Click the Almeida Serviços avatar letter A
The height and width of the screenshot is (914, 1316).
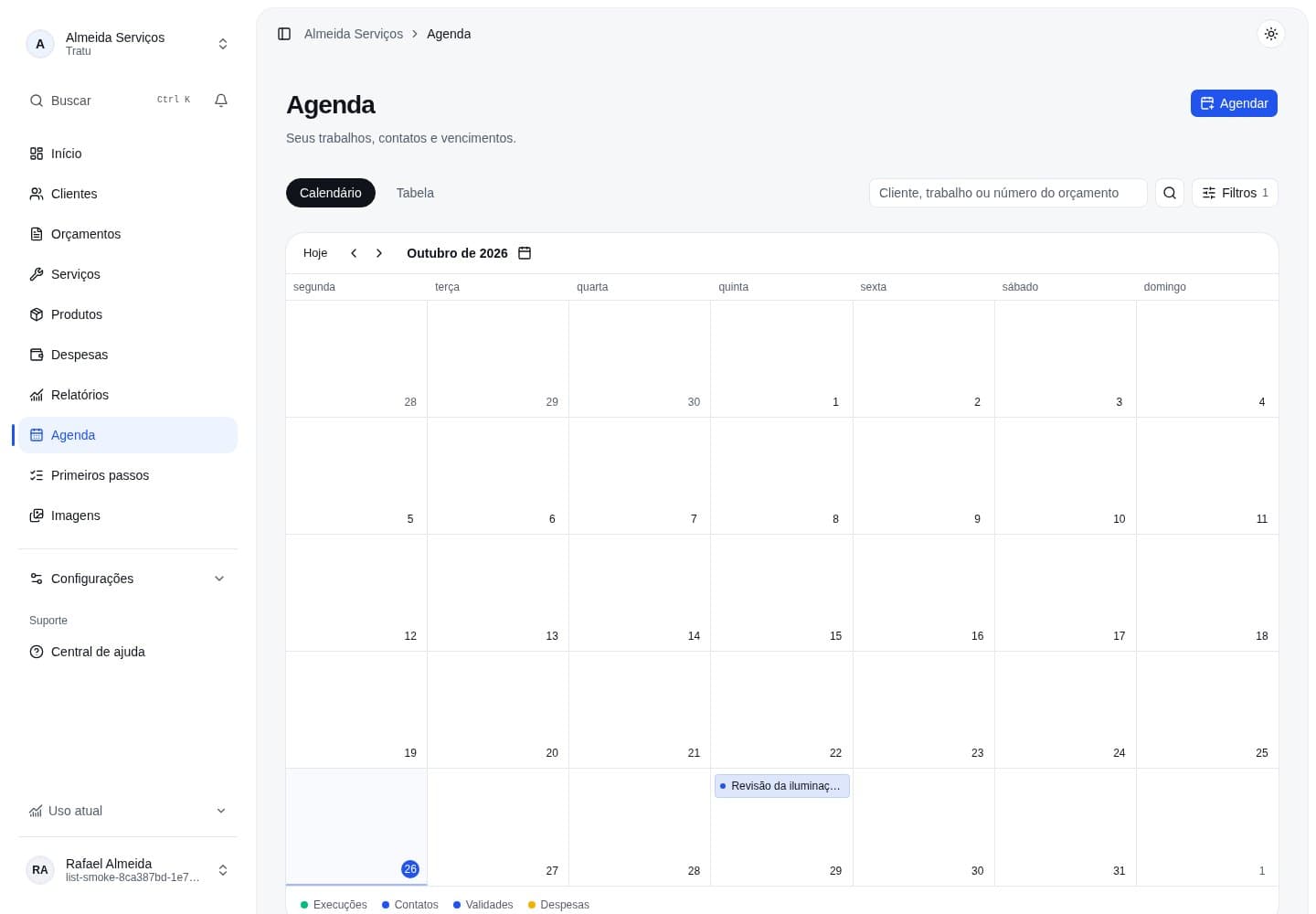tap(40, 44)
